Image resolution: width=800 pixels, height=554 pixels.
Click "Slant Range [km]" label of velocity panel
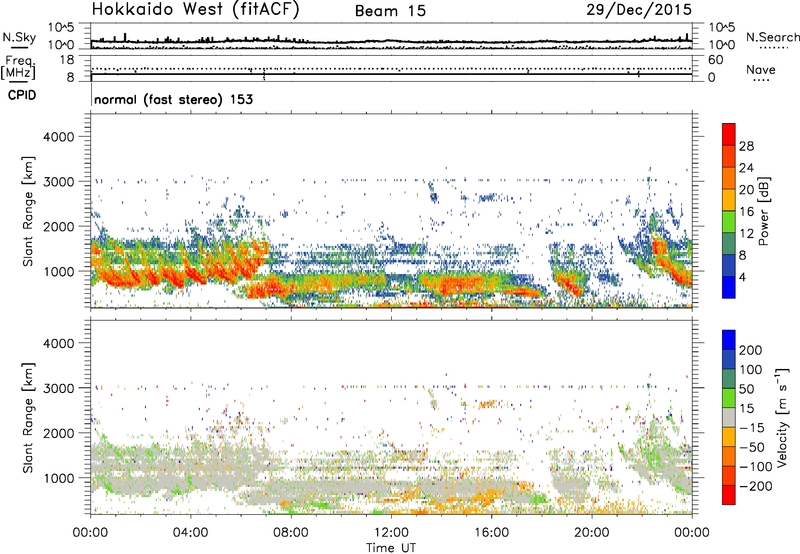28,418
